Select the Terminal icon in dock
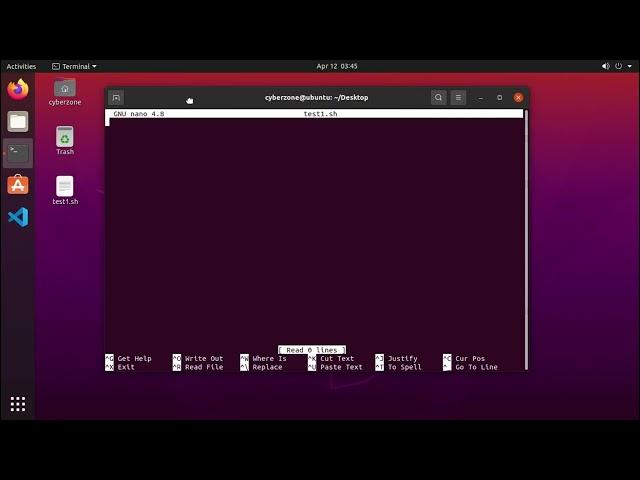This screenshot has width=640, height=480. [18, 153]
